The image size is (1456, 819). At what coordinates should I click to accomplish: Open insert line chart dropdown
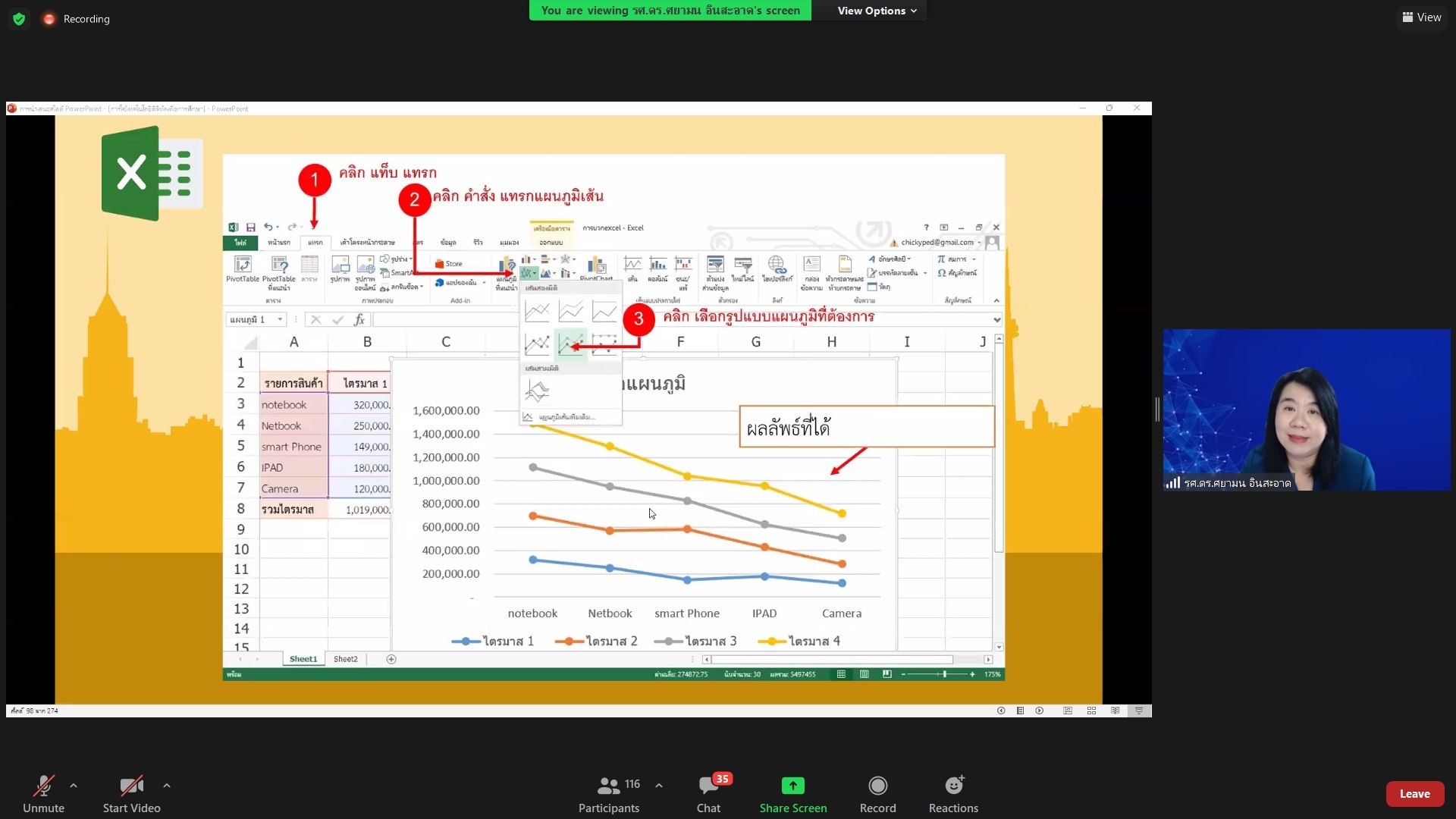click(529, 274)
